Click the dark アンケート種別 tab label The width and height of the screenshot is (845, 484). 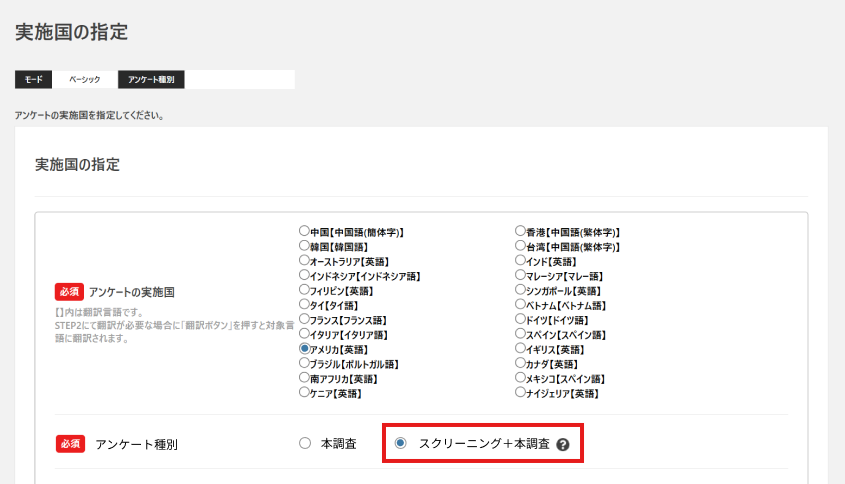point(151,79)
